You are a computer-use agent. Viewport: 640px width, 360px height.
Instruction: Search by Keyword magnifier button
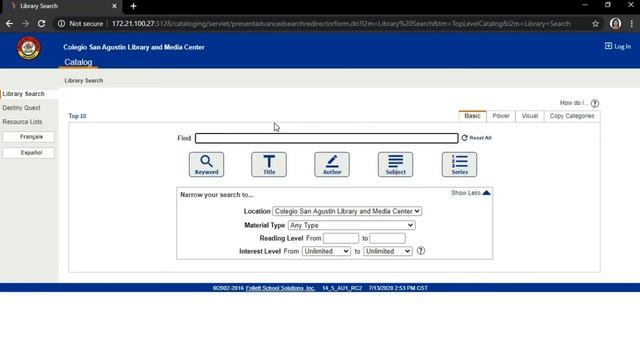tap(206, 164)
